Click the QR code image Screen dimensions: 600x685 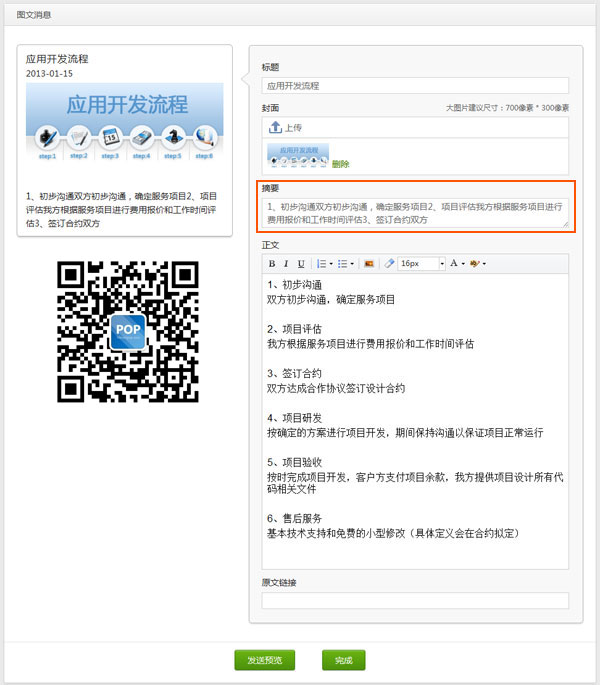pos(128,332)
